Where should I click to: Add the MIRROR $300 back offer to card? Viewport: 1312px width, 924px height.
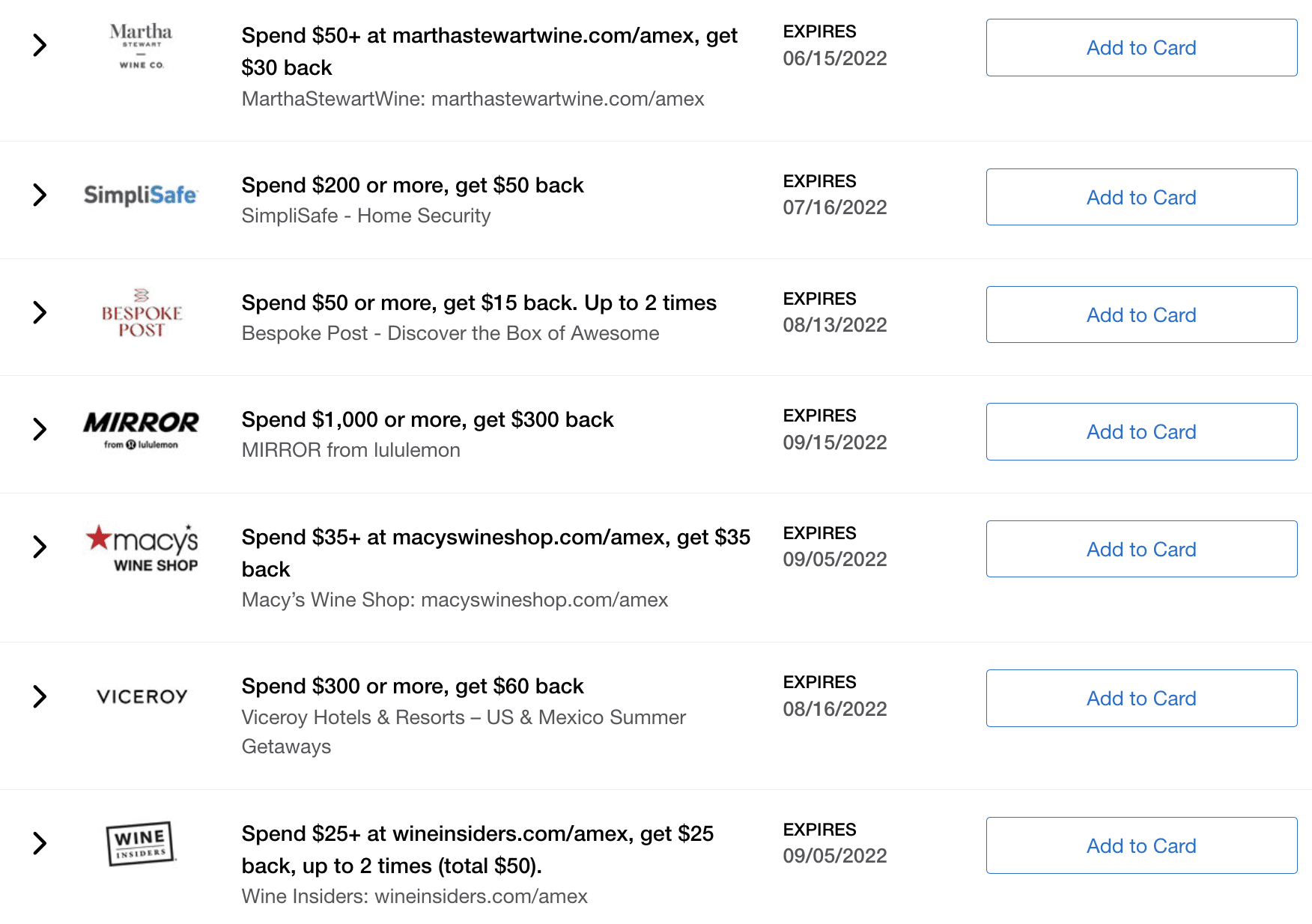1141,431
